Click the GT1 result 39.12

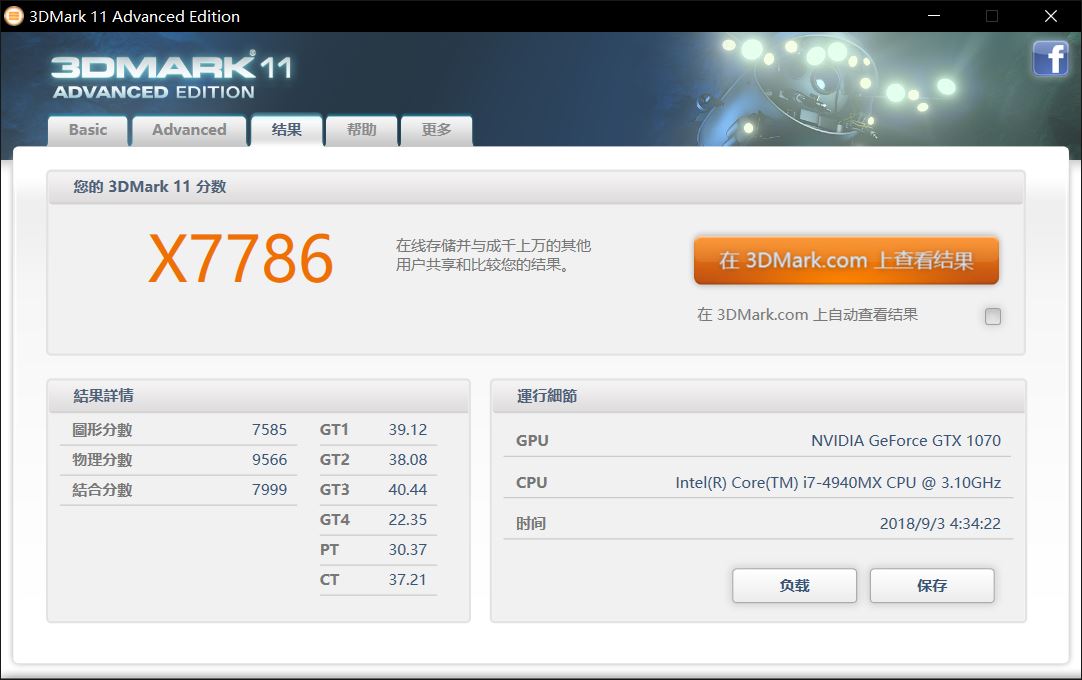click(x=408, y=429)
